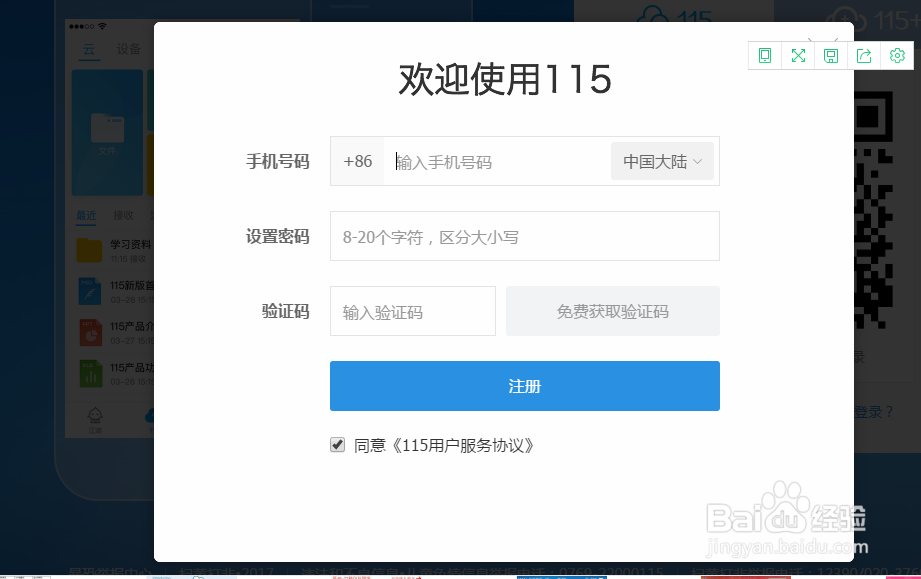Image resolution: width=921 pixels, height=579 pixels.
Task: Select the 云 tab in phone mockup
Action: pyautogui.click(x=89, y=49)
